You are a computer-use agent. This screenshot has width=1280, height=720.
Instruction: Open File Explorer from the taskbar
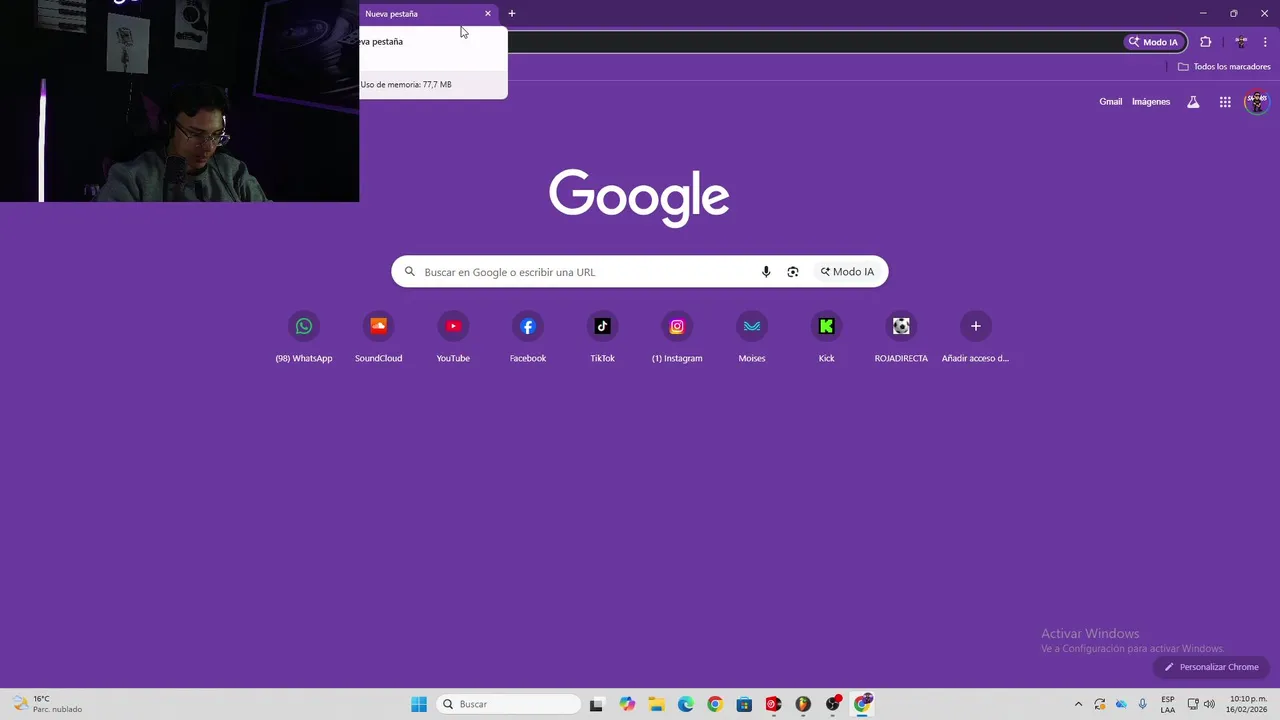pos(656,704)
